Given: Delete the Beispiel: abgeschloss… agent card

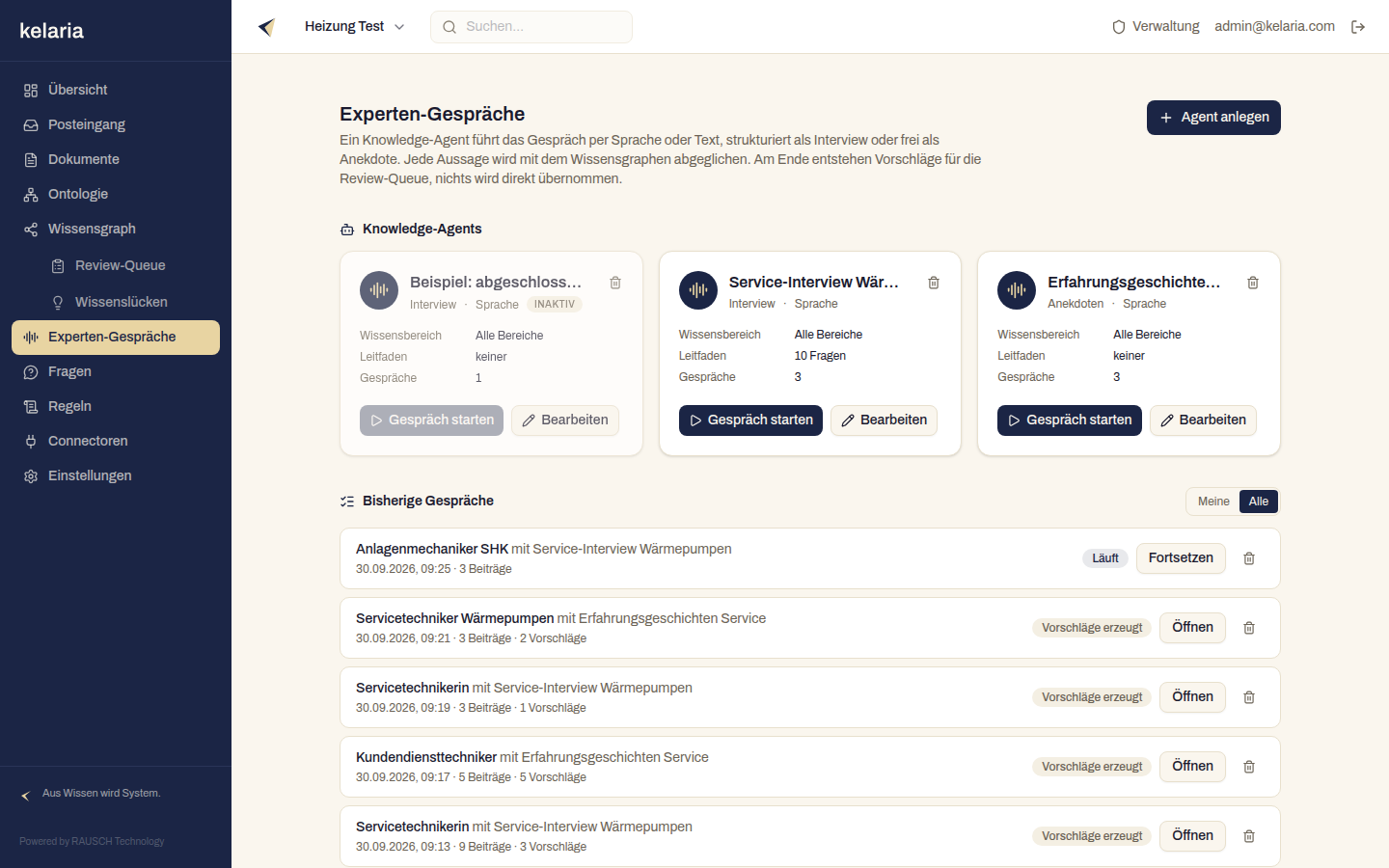Looking at the screenshot, I should [615, 283].
